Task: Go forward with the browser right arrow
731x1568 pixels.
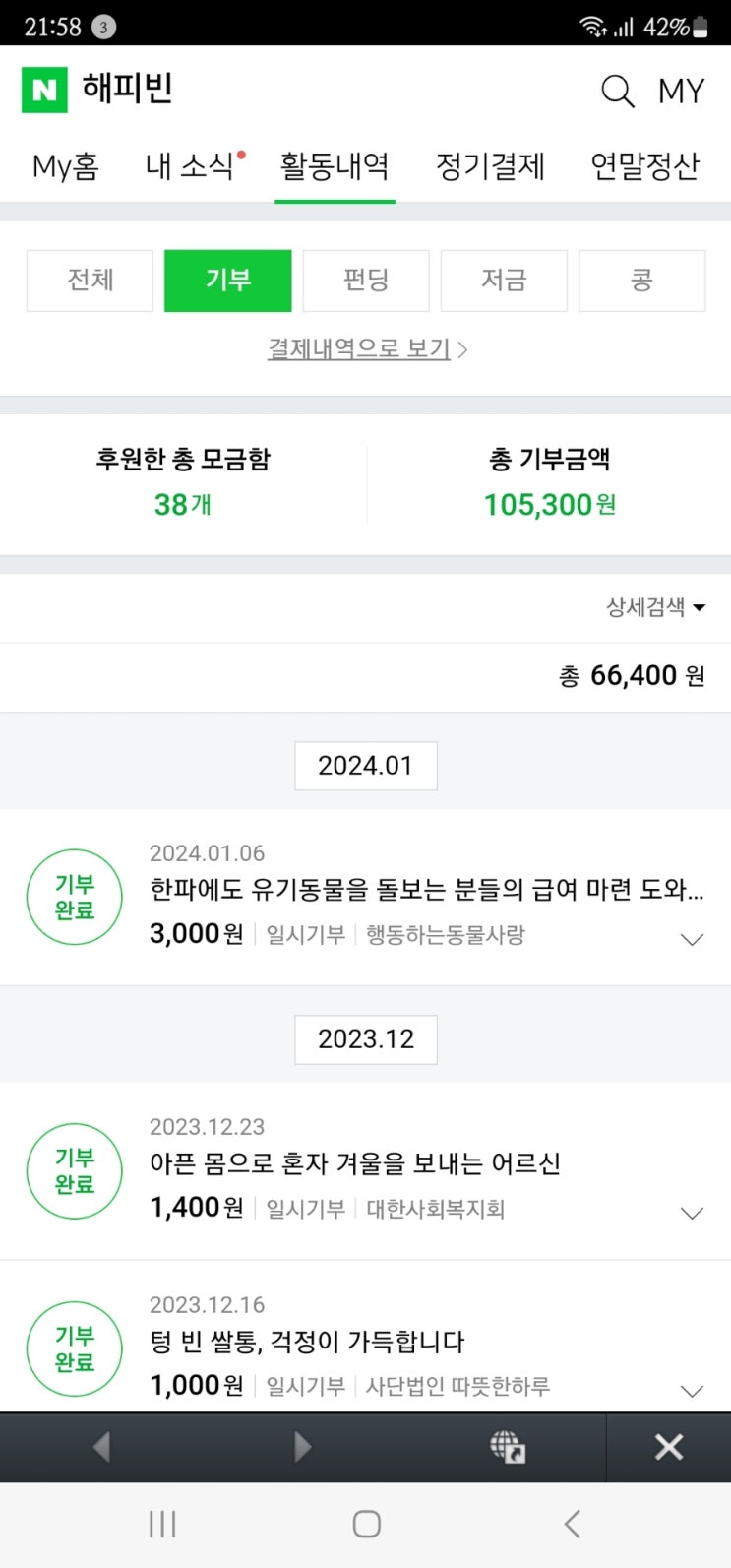Action: (303, 1446)
